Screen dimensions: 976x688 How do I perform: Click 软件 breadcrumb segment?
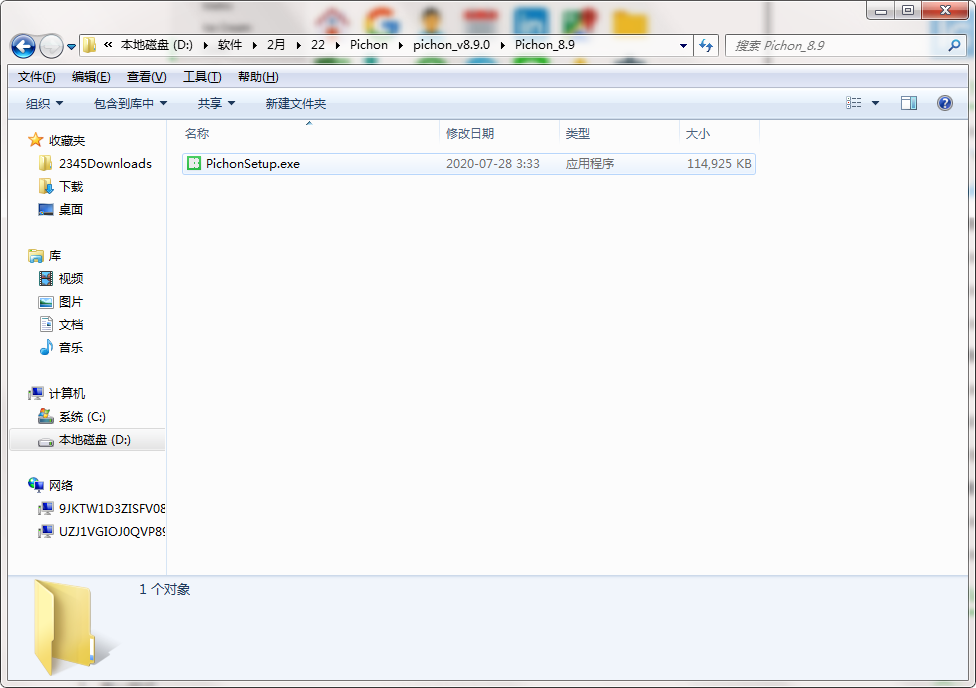click(x=230, y=45)
